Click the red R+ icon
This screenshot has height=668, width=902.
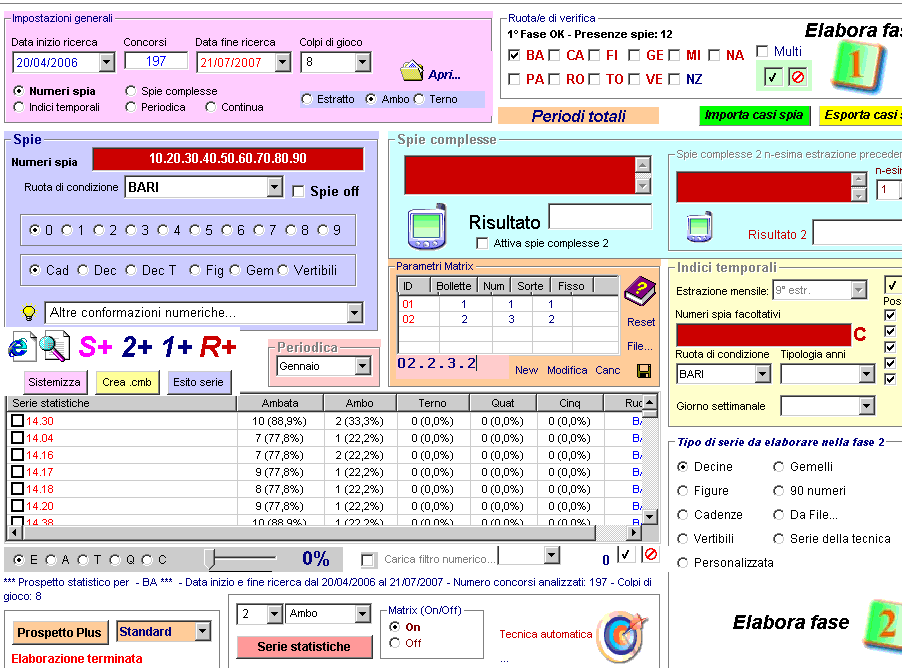(218, 347)
